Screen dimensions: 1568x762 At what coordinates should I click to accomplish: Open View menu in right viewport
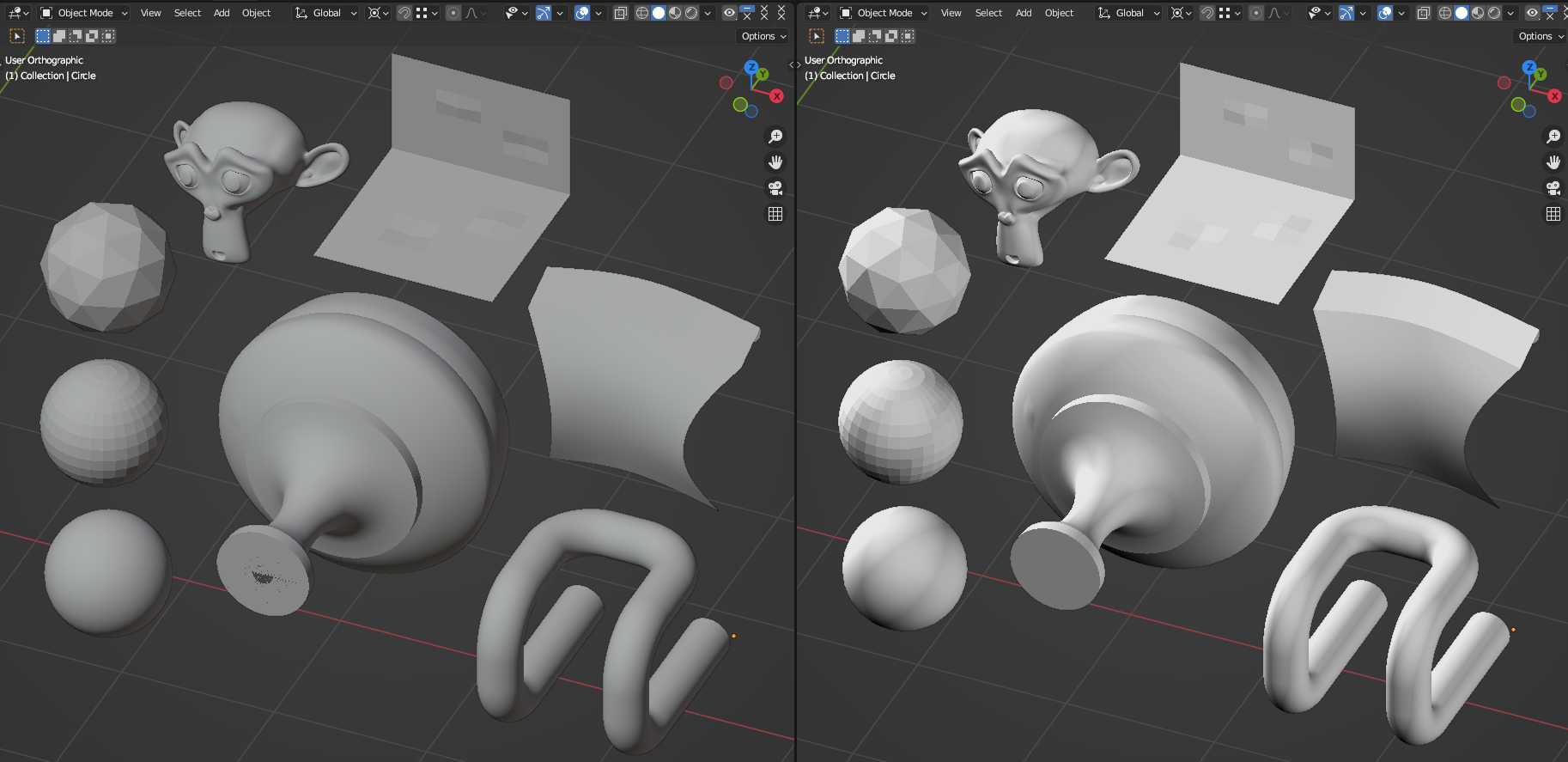tap(951, 13)
